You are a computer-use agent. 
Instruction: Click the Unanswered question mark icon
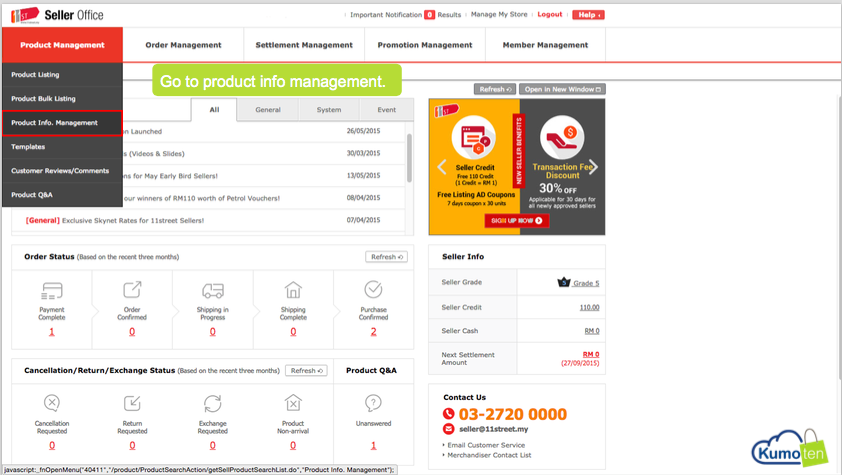tap(373, 403)
